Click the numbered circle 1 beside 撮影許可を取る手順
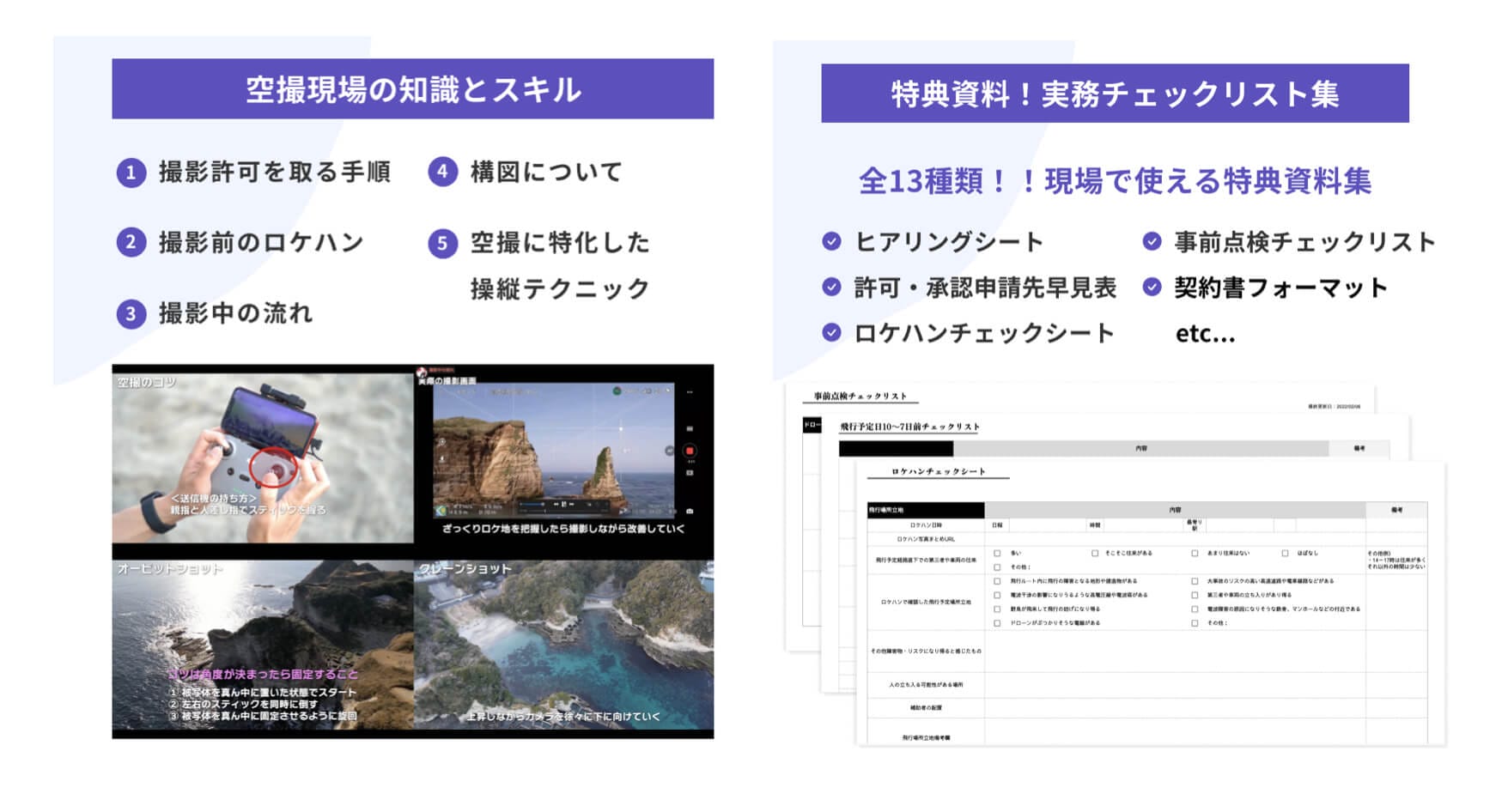Image resolution: width=1508 pixels, height=812 pixels. pyautogui.click(x=131, y=173)
